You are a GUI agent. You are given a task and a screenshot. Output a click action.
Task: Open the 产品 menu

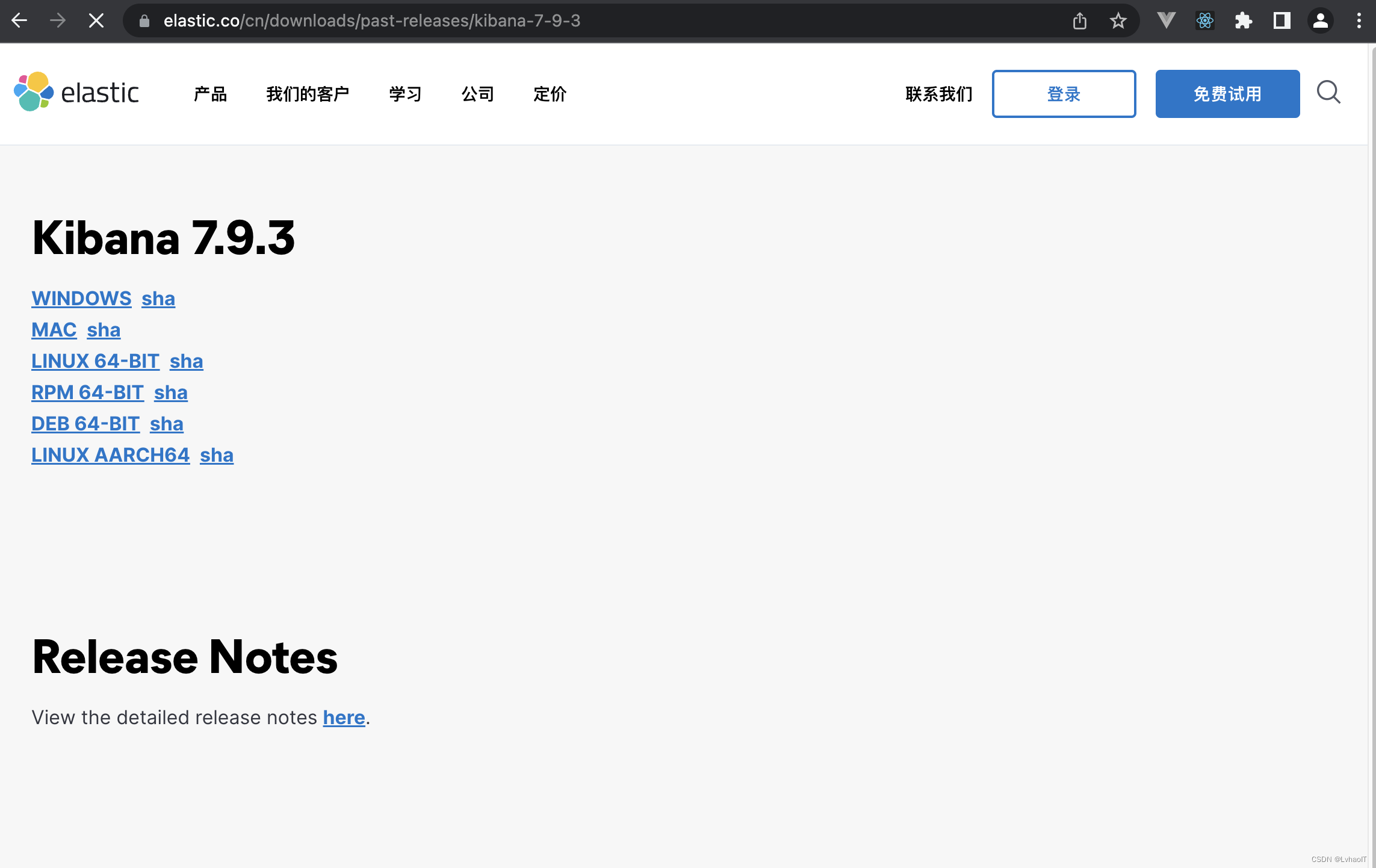coord(210,94)
